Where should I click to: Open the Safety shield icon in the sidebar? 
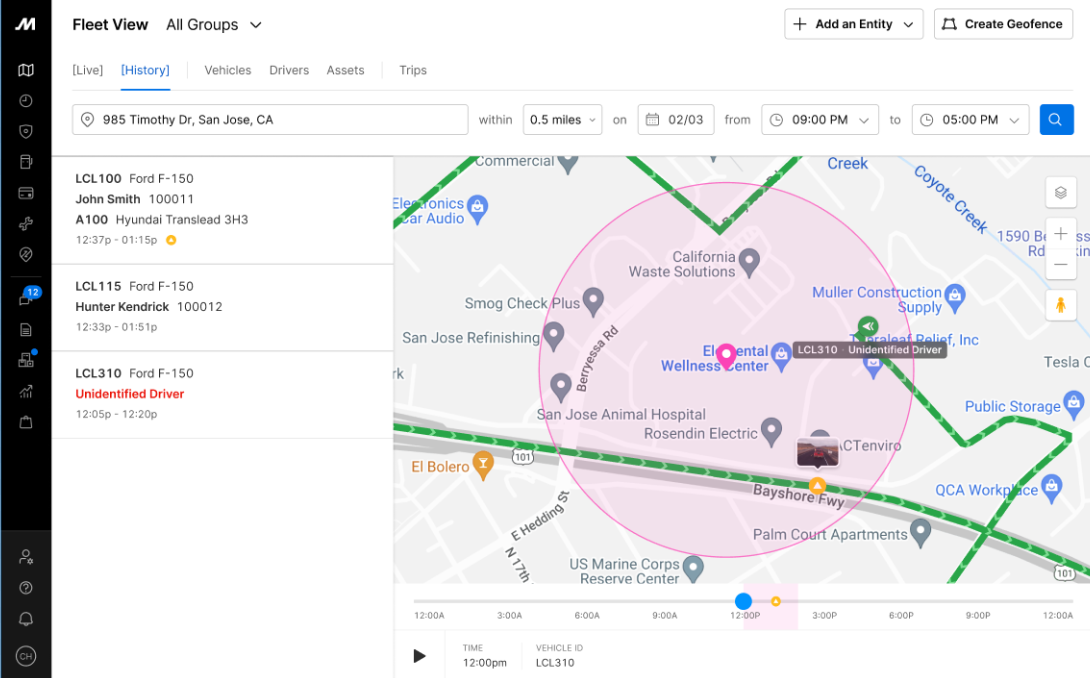[x=27, y=131]
